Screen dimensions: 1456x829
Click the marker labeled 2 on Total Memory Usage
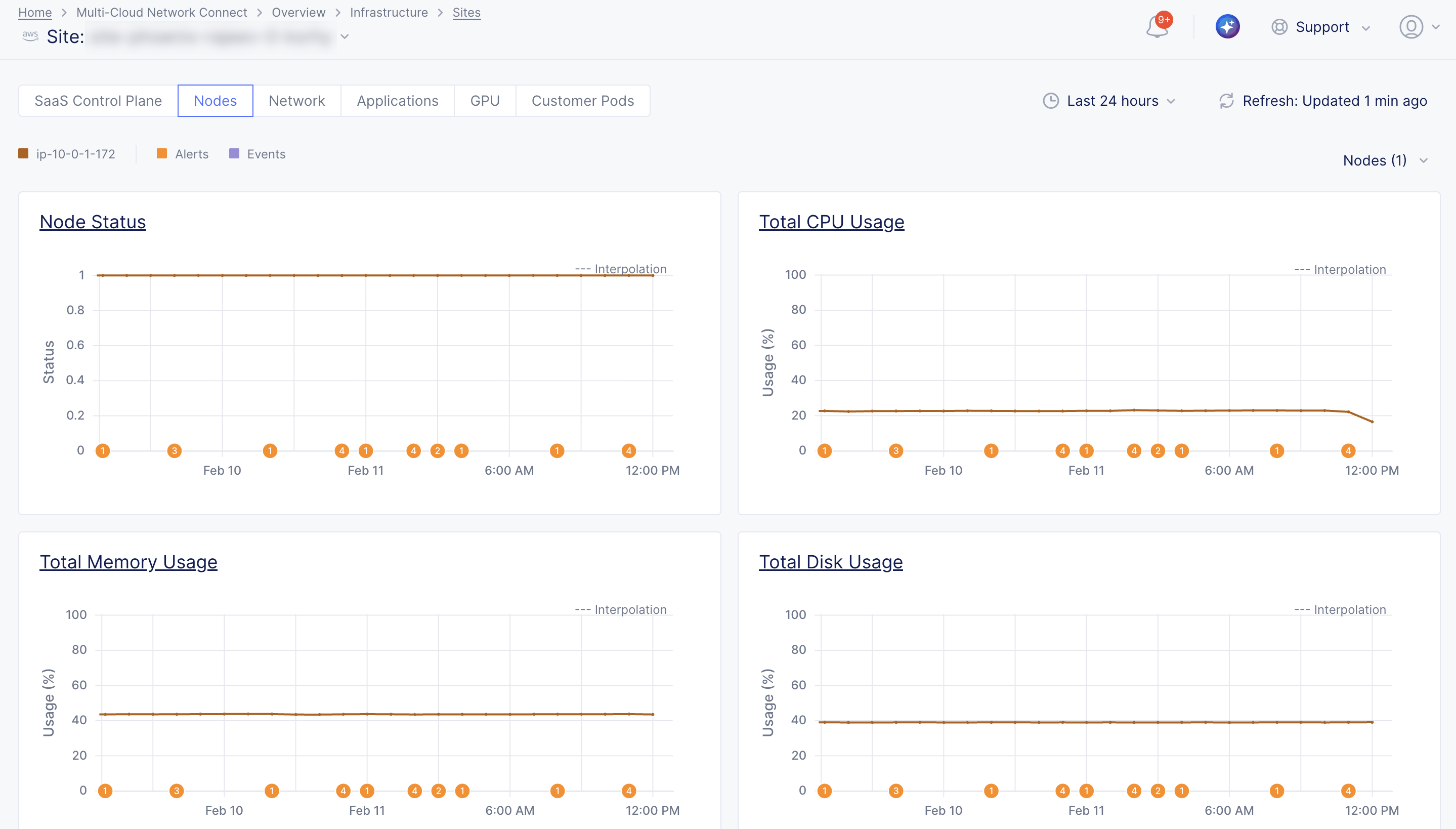click(438, 791)
